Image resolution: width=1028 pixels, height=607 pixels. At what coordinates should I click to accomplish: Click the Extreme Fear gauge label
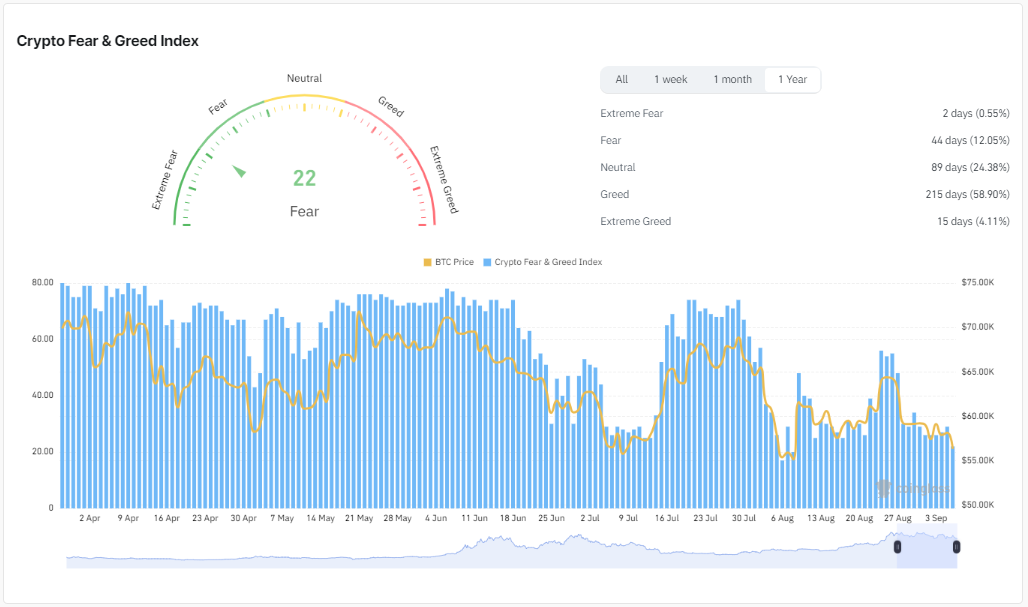coord(165,180)
